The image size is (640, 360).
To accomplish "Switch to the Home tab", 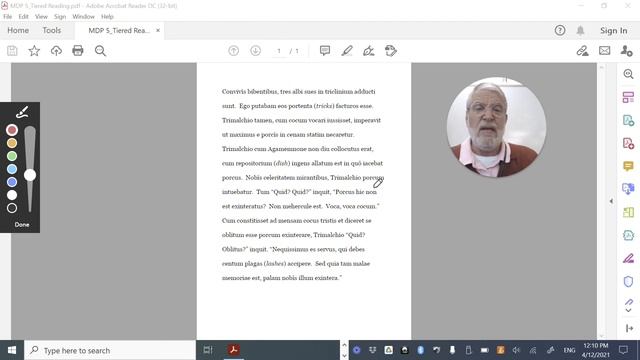I will 18,31.
